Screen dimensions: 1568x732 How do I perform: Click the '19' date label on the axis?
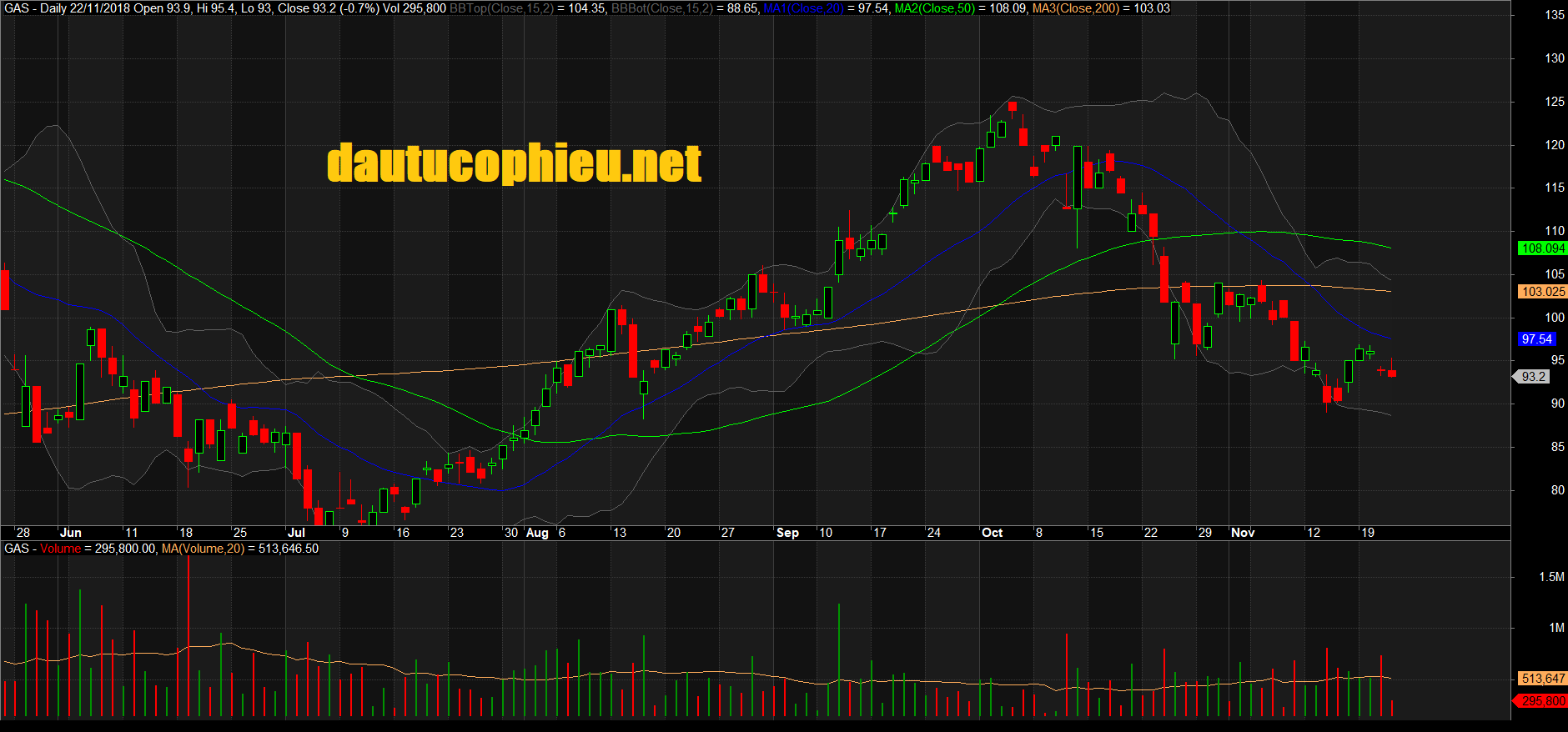[x=1368, y=533]
